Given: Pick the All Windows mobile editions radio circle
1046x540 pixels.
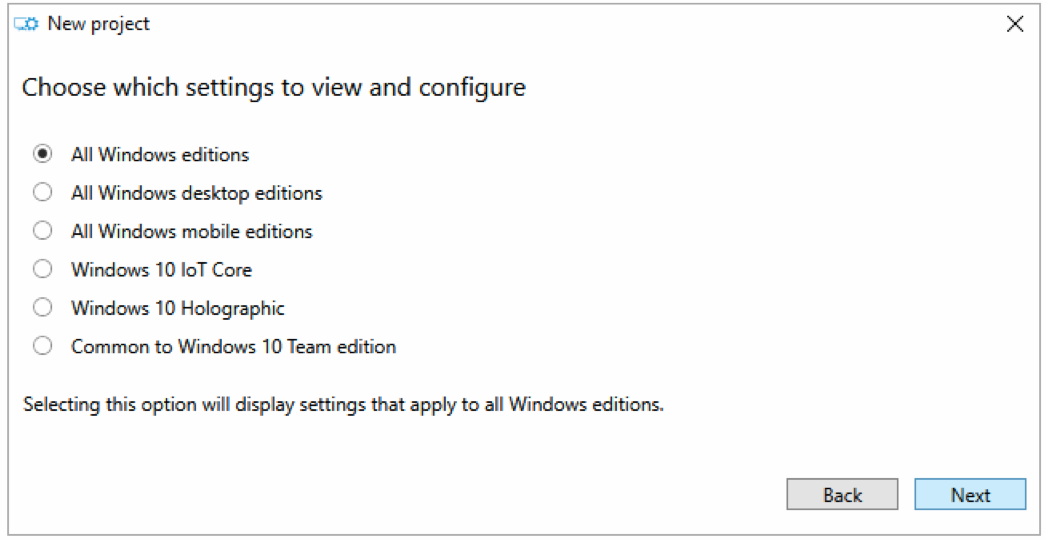Looking at the screenshot, I should coord(42,231).
